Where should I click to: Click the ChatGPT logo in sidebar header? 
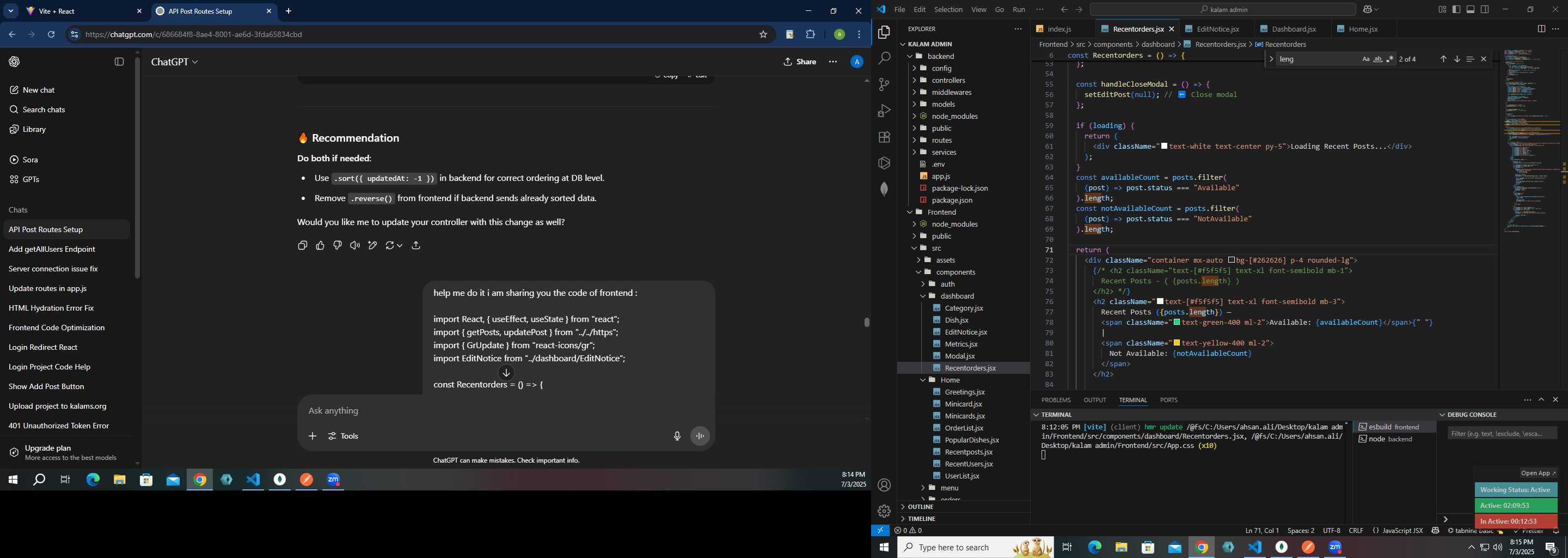pyautogui.click(x=15, y=62)
